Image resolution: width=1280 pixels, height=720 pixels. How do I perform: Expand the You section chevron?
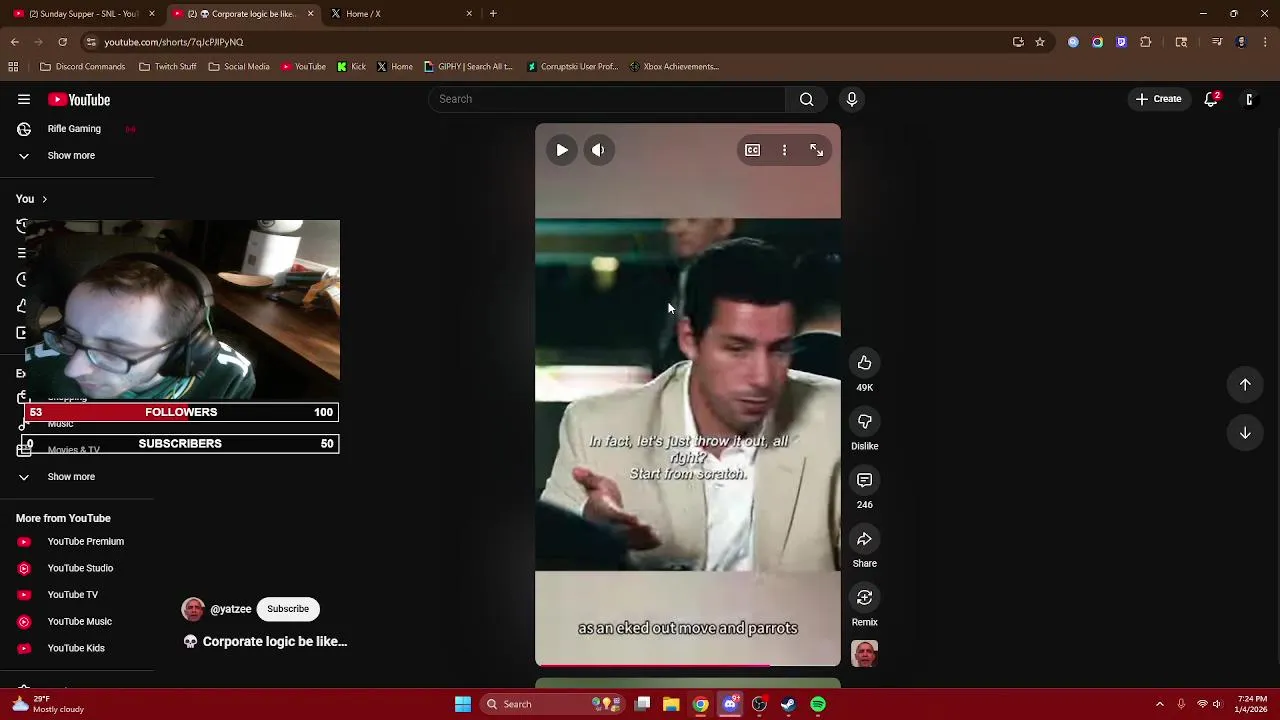click(44, 199)
